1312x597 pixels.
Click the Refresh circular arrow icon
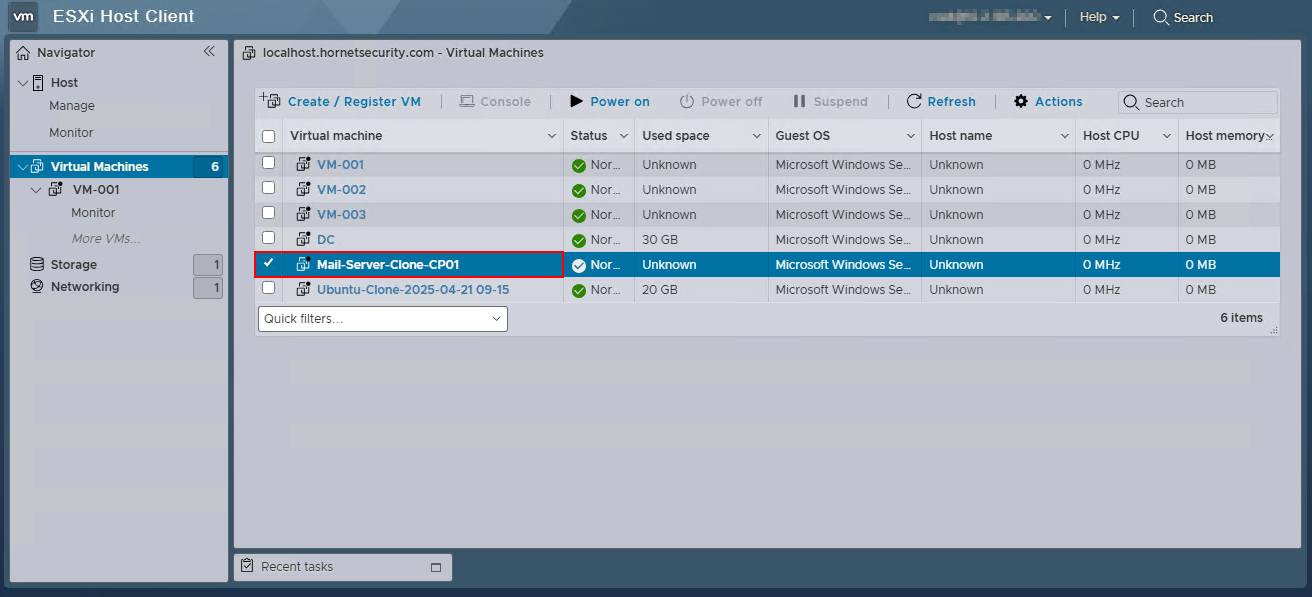(914, 102)
